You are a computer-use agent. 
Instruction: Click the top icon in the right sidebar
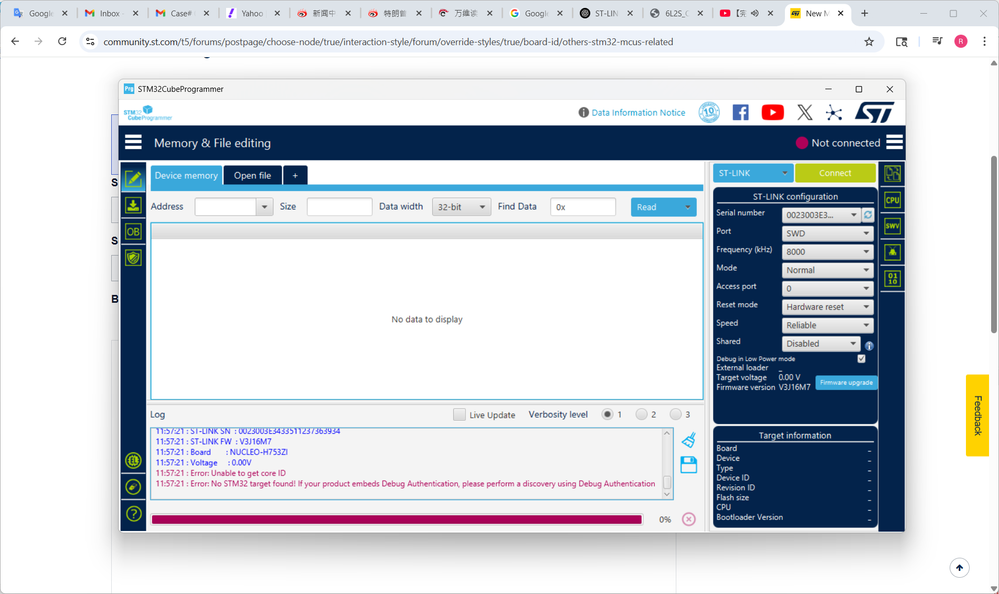pos(893,173)
